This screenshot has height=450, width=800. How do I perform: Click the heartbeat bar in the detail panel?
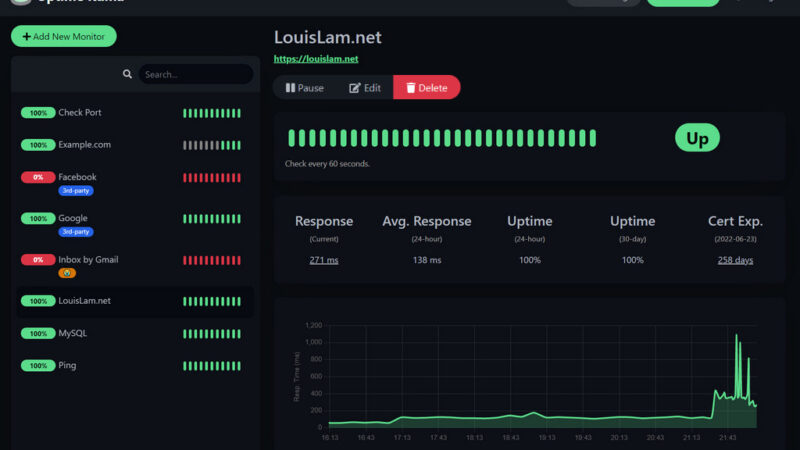(x=441, y=138)
